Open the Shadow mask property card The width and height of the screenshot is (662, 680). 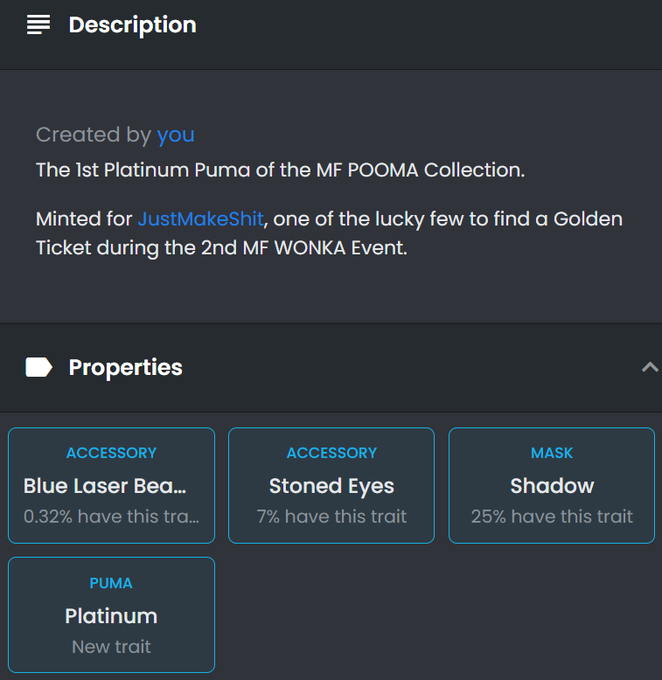(x=551, y=485)
